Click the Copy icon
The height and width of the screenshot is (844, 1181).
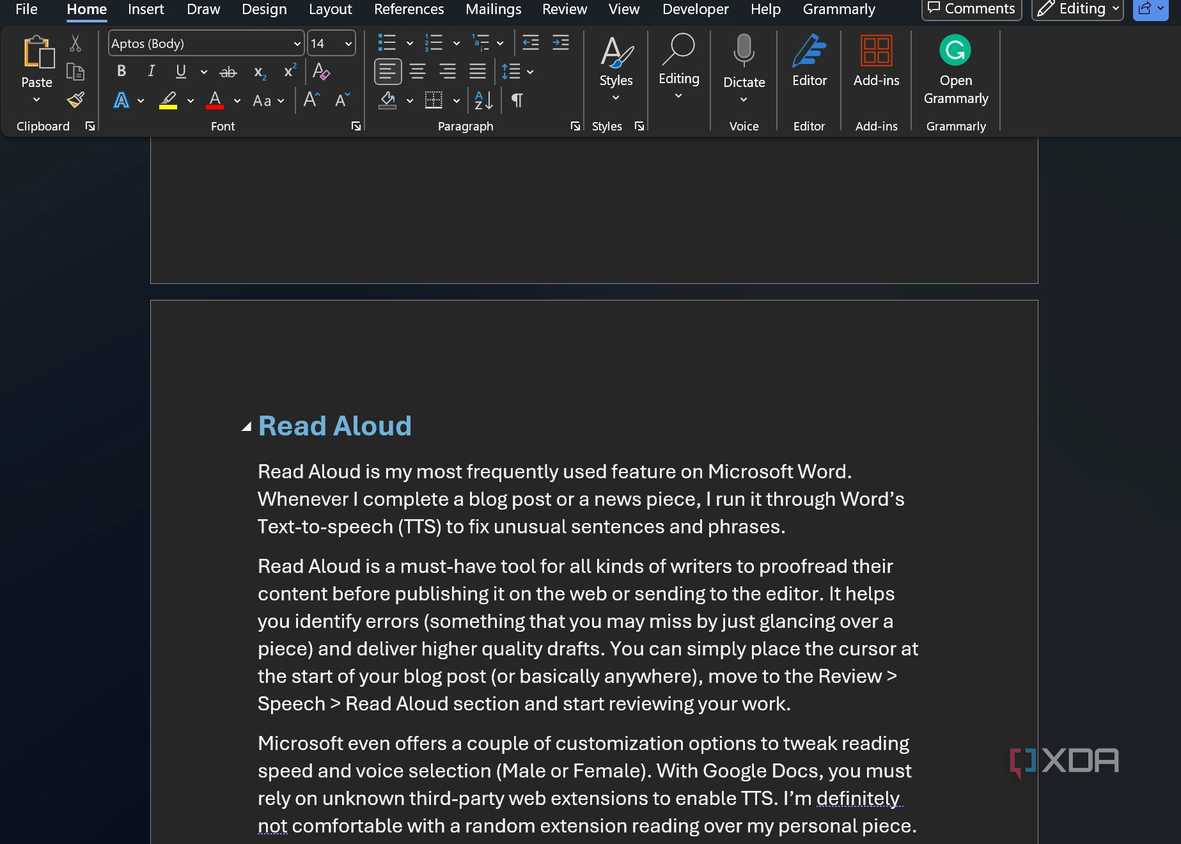75,72
